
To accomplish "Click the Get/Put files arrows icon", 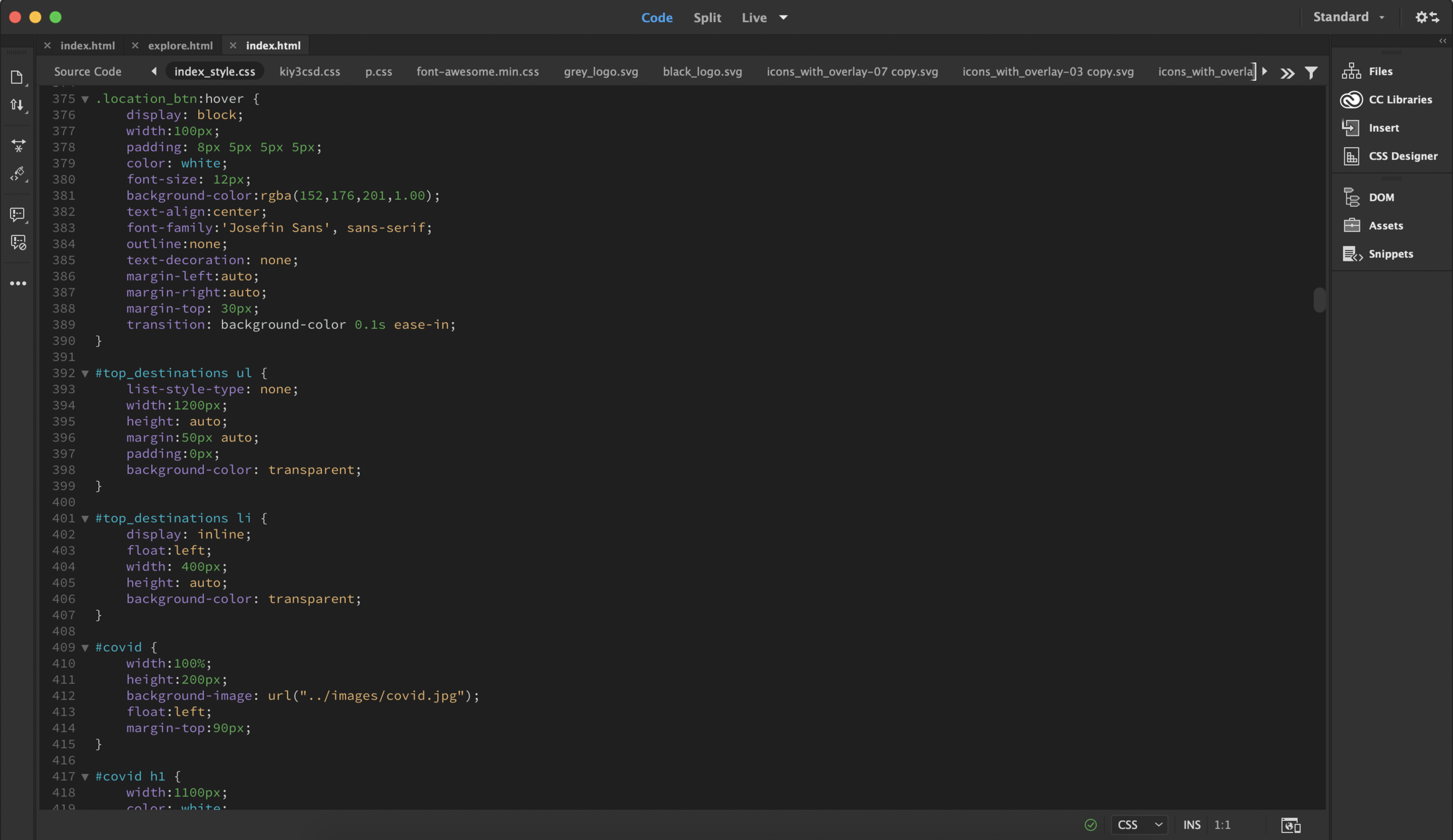I will click(x=17, y=105).
